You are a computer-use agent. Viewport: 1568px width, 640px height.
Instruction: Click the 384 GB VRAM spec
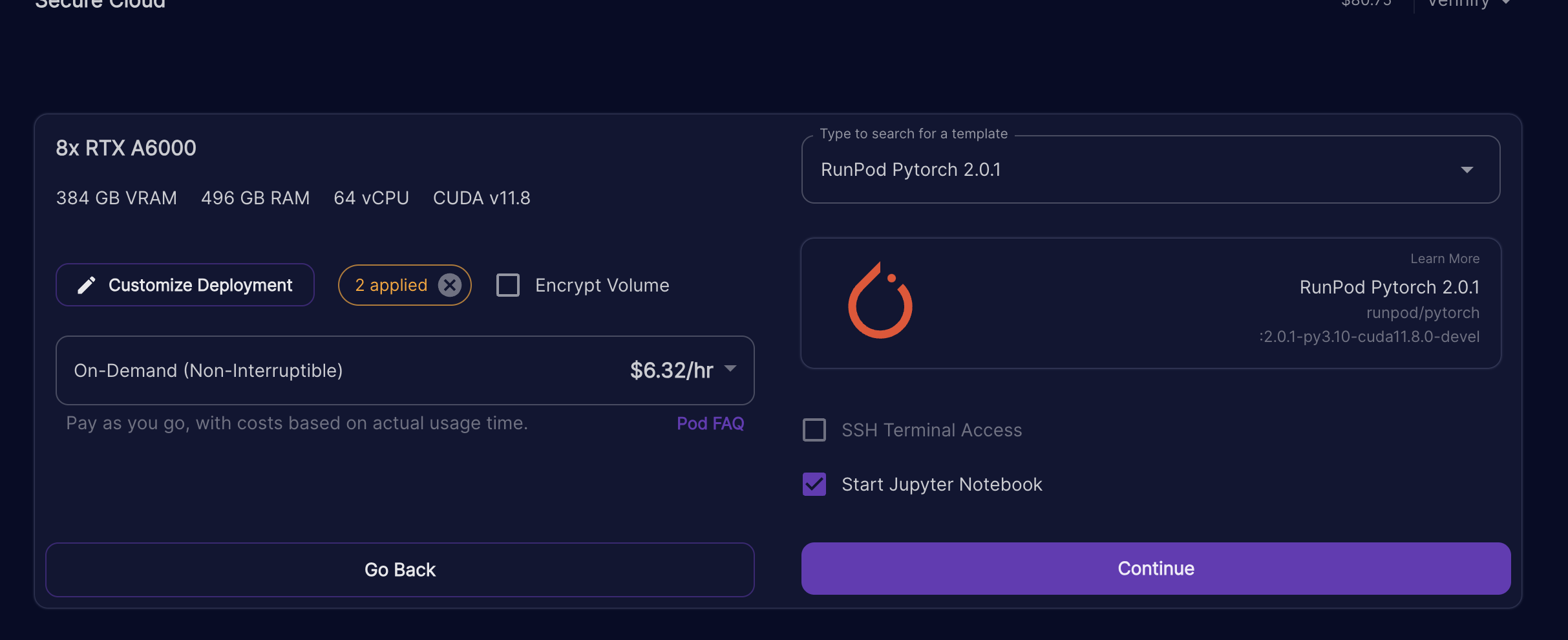point(116,198)
